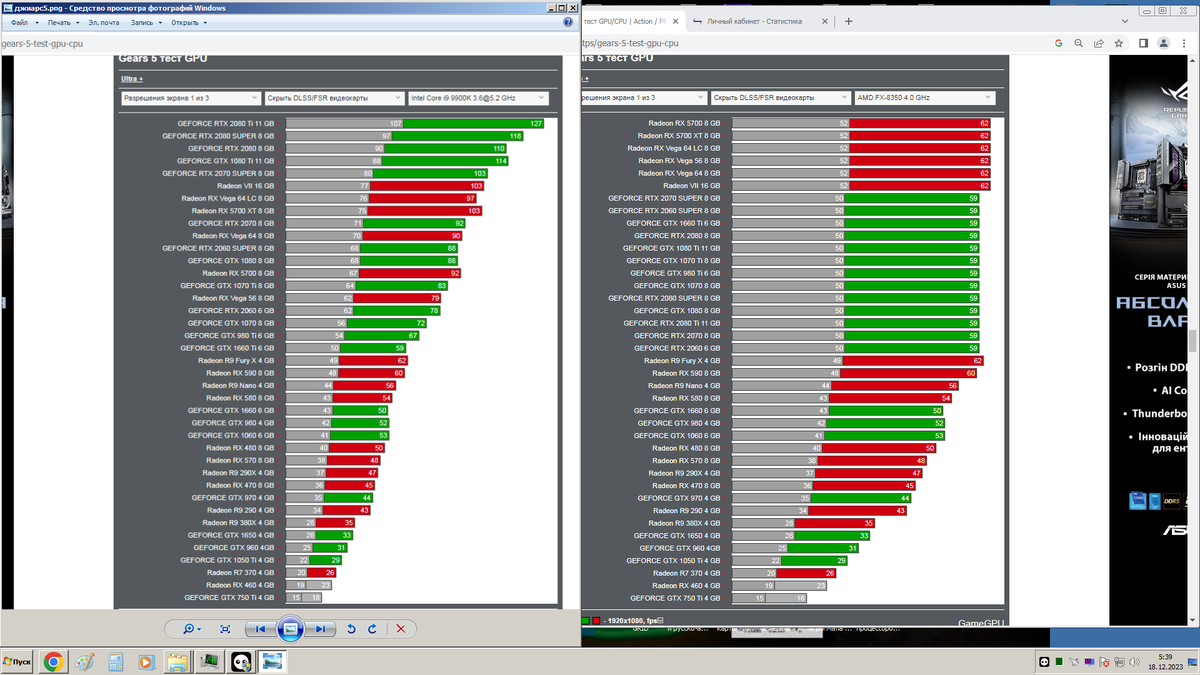Click the share page icon in Chrome
This screenshot has width=1200, height=675.
point(1098,43)
